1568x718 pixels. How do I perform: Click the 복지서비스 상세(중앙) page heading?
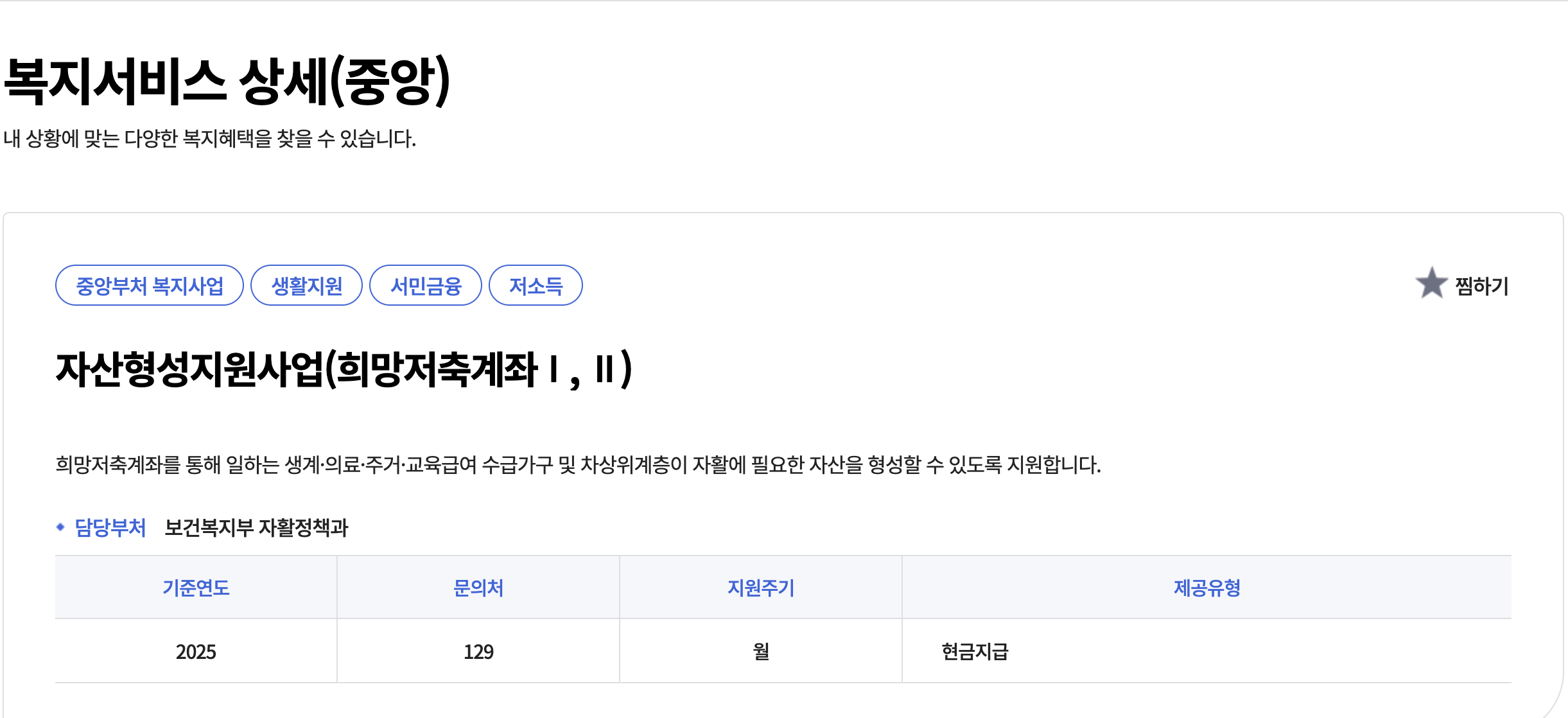pyautogui.click(x=227, y=81)
